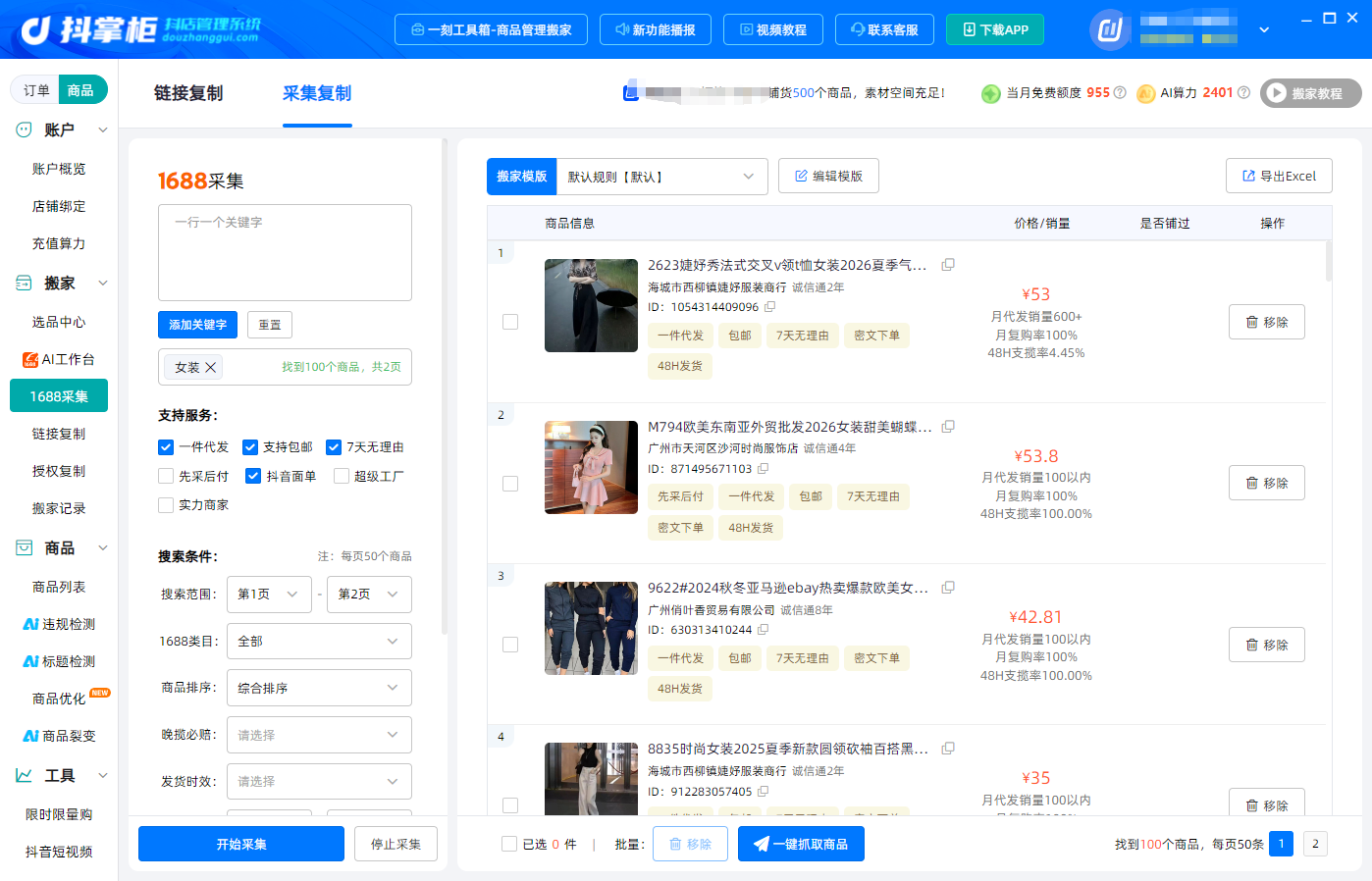1372x881 pixels.
Task: Click the 工具 chart icon
Action: click(25, 775)
